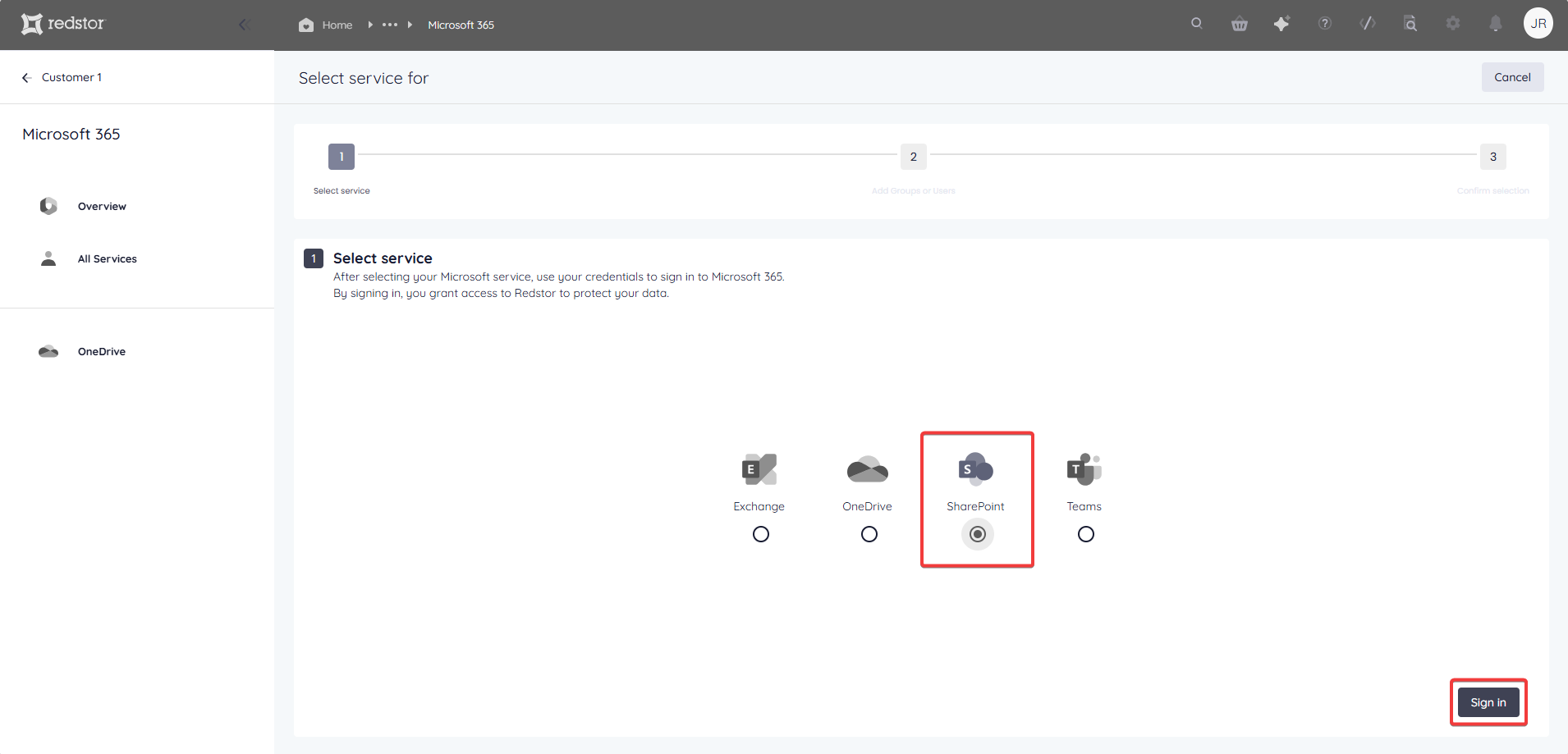Open notifications bell icon
This screenshot has height=754, width=1568.
point(1496,24)
